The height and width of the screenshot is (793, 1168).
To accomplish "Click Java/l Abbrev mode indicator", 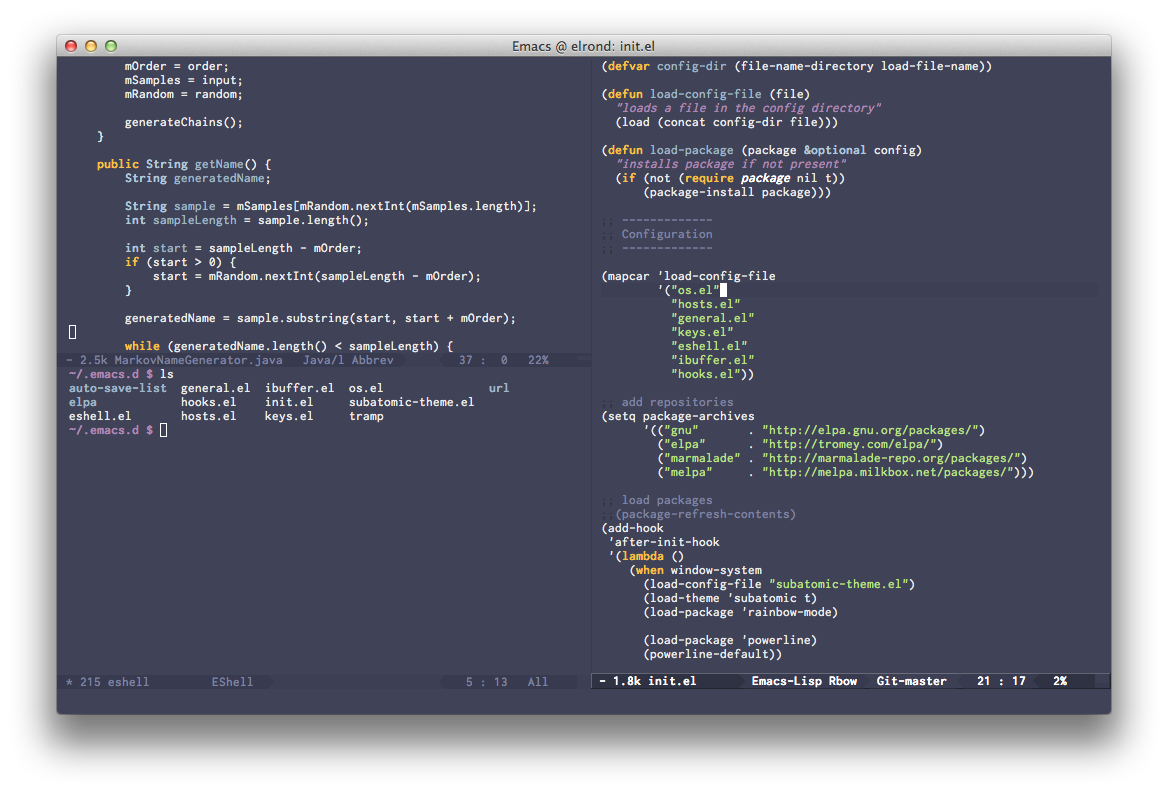I will [348, 360].
